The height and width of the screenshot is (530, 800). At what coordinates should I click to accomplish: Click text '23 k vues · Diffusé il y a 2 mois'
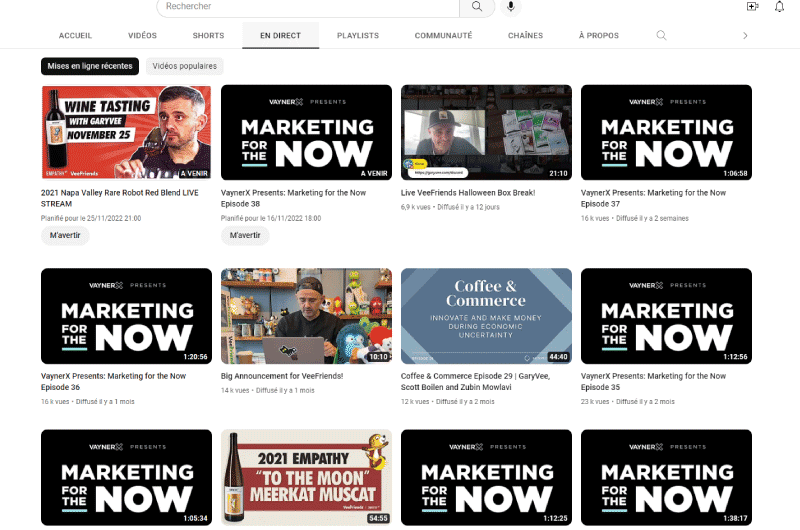click(x=628, y=401)
